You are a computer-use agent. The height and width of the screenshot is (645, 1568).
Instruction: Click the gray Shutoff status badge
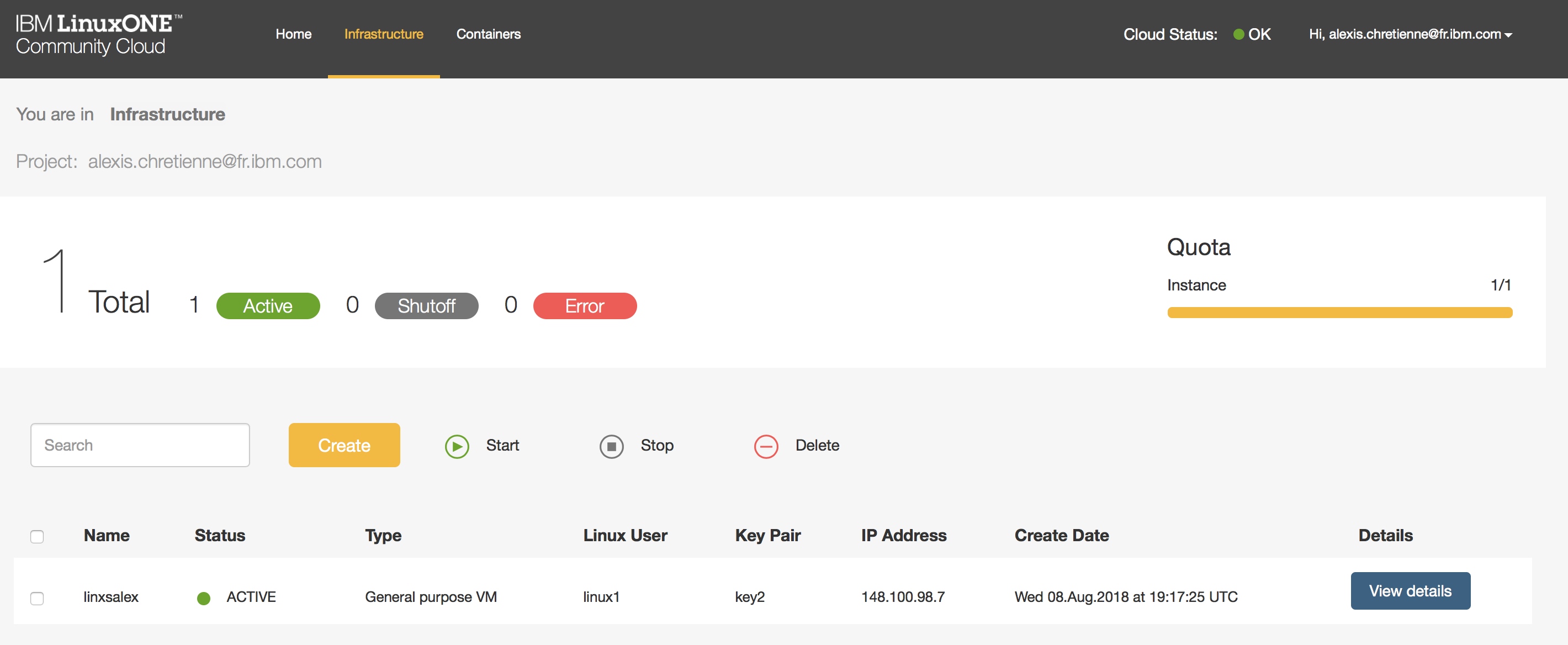(x=426, y=306)
